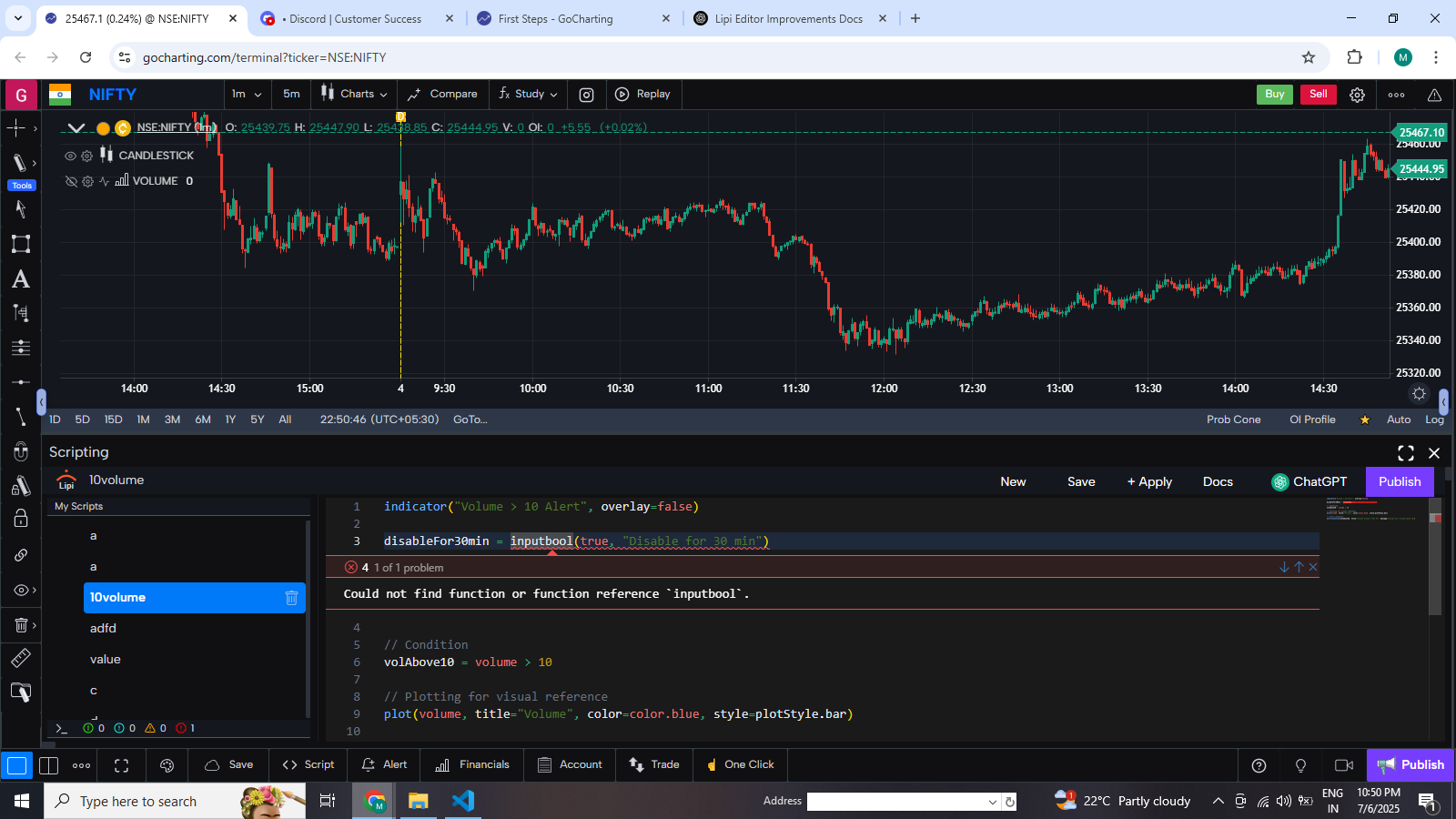Toggle CANDLESTICK visibility eye icon
The height and width of the screenshot is (819, 1456).
71,156
